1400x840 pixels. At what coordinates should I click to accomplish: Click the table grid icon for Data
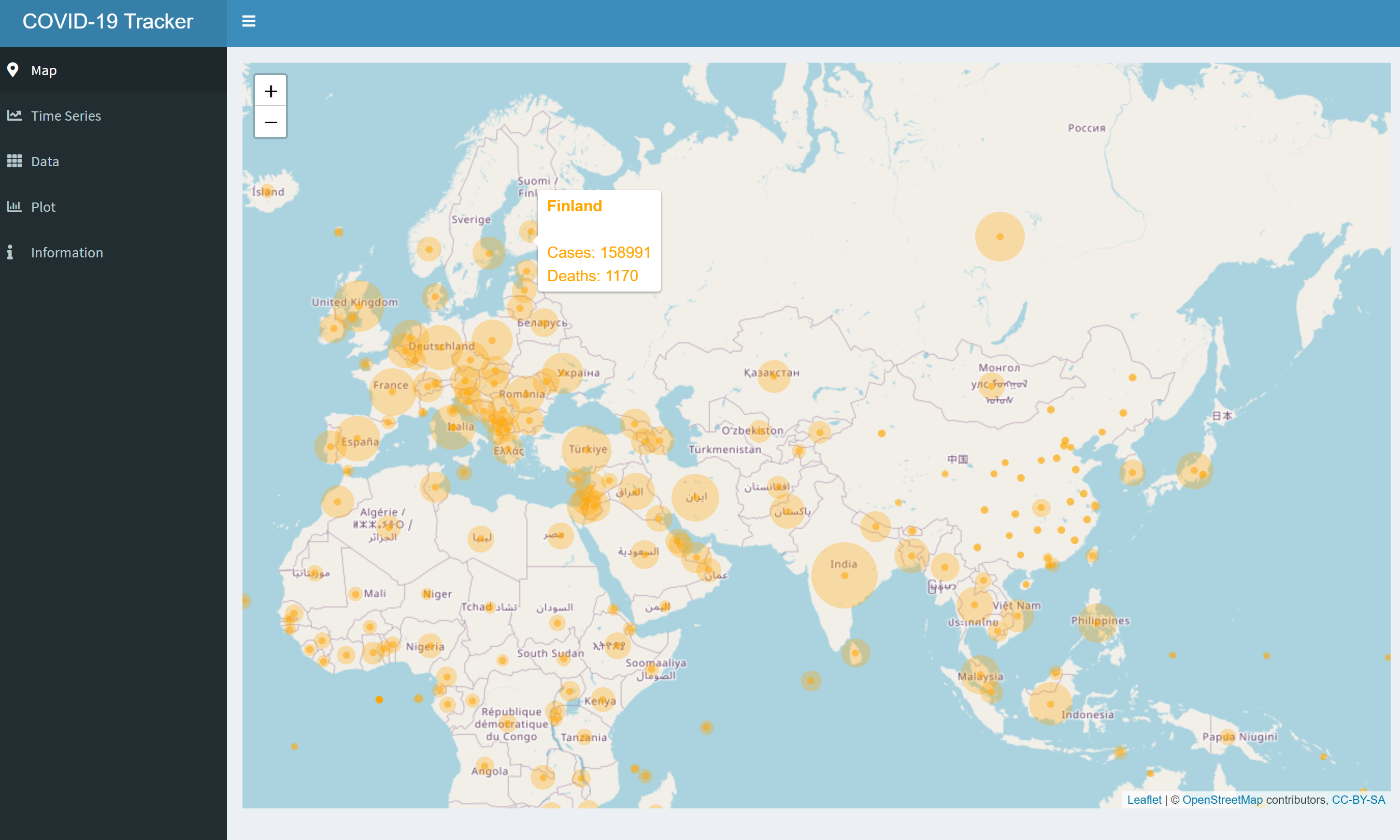tap(14, 162)
